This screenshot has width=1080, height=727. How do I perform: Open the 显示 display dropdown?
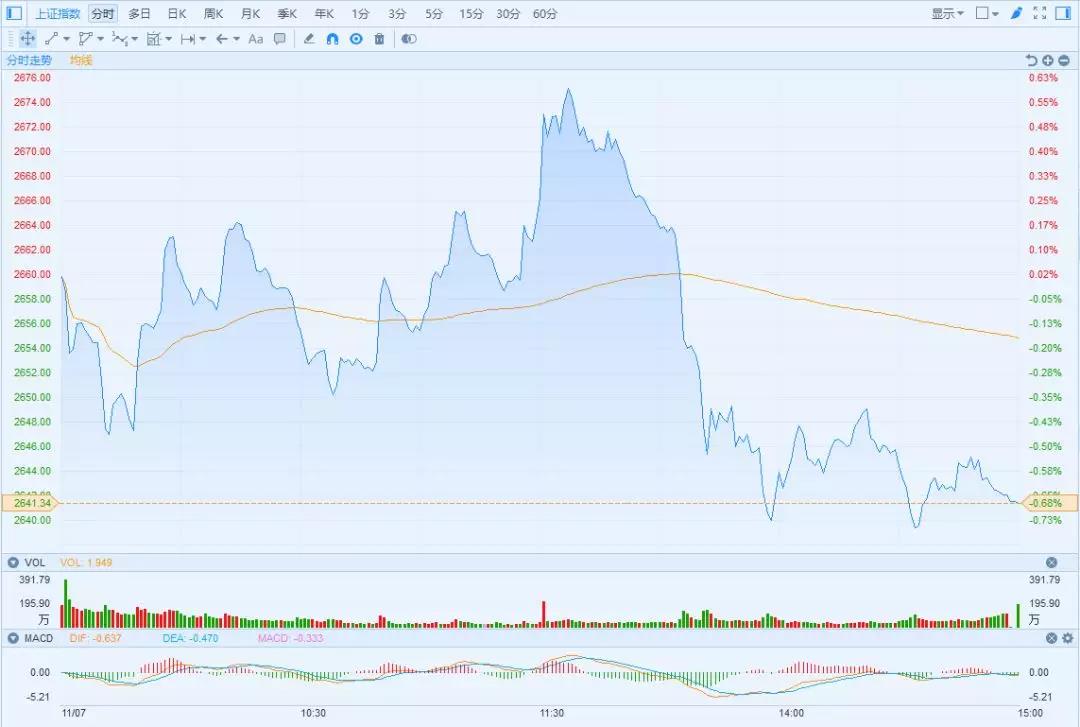click(948, 13)
